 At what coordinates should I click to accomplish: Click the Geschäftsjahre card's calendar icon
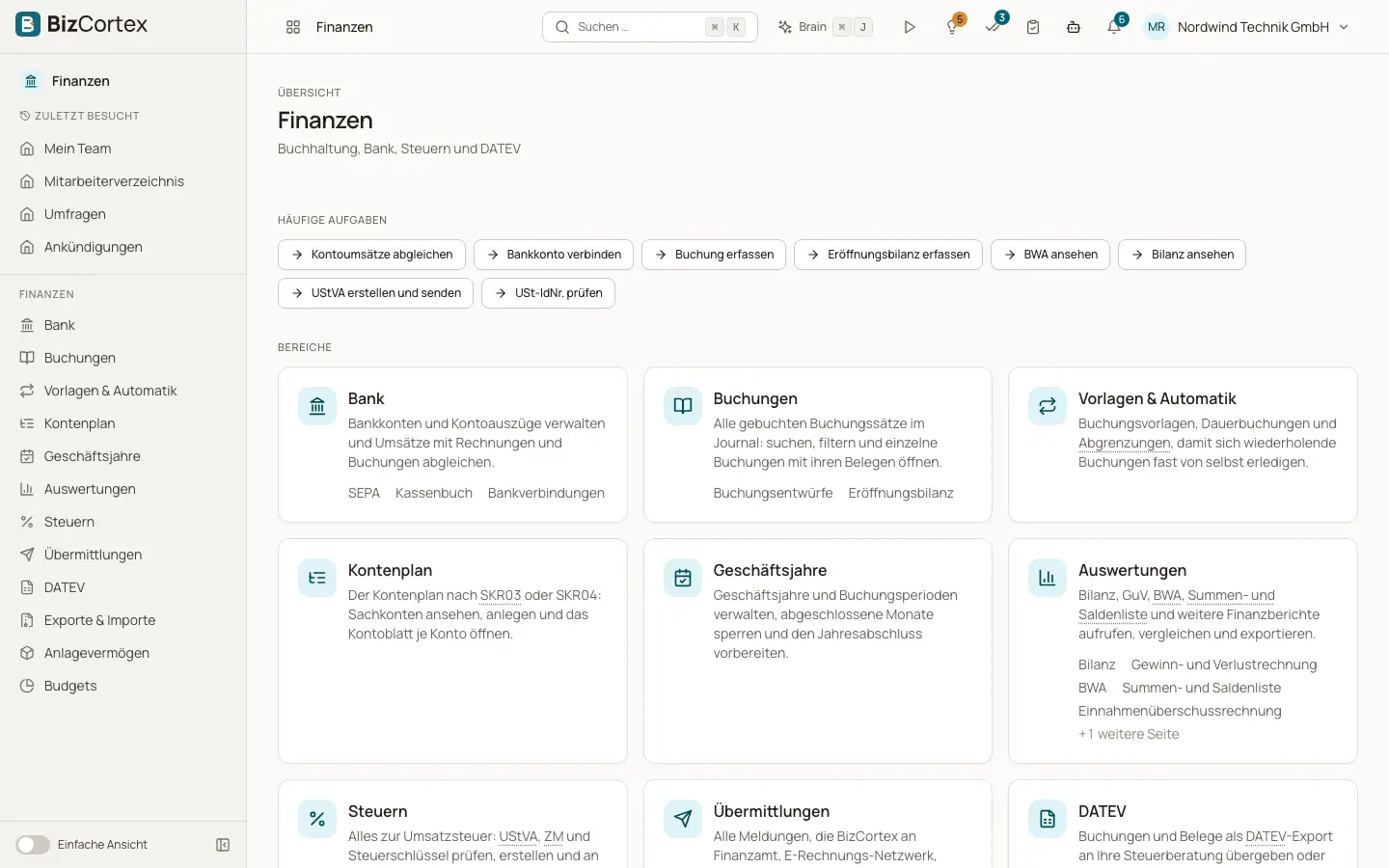683,578
